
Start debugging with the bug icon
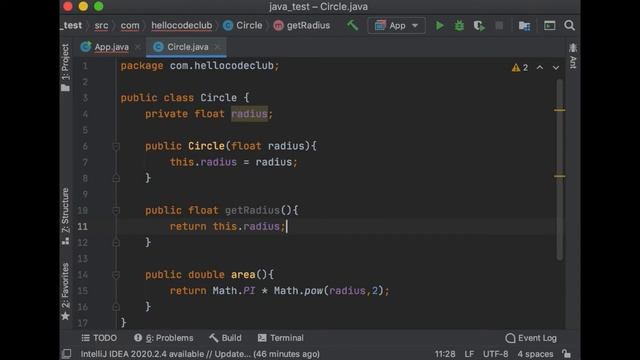click(x=459, y=26)
